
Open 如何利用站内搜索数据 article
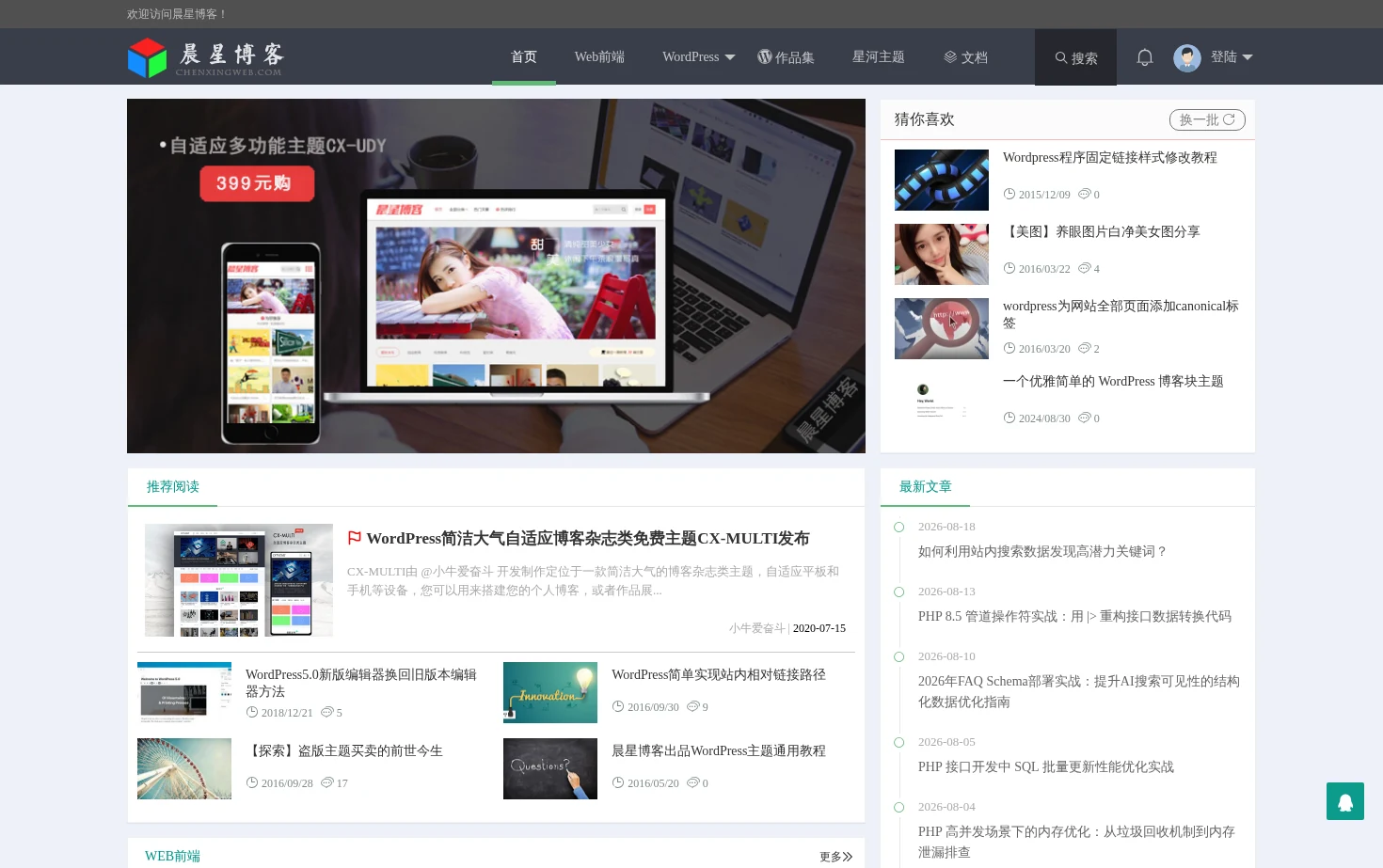tap(1042, 551)
